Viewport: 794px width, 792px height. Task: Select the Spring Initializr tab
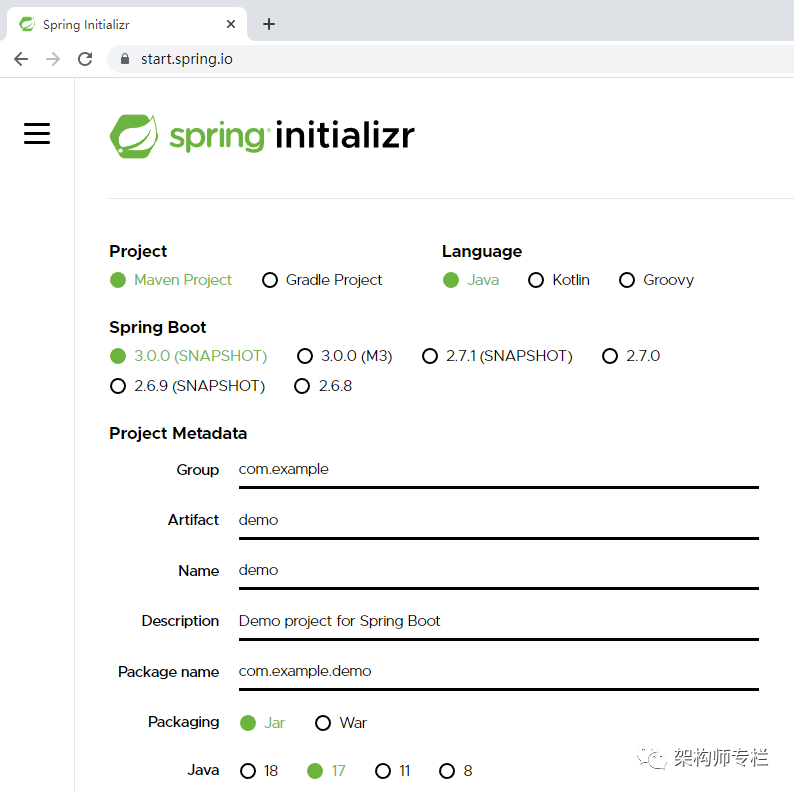click(127, 24)
